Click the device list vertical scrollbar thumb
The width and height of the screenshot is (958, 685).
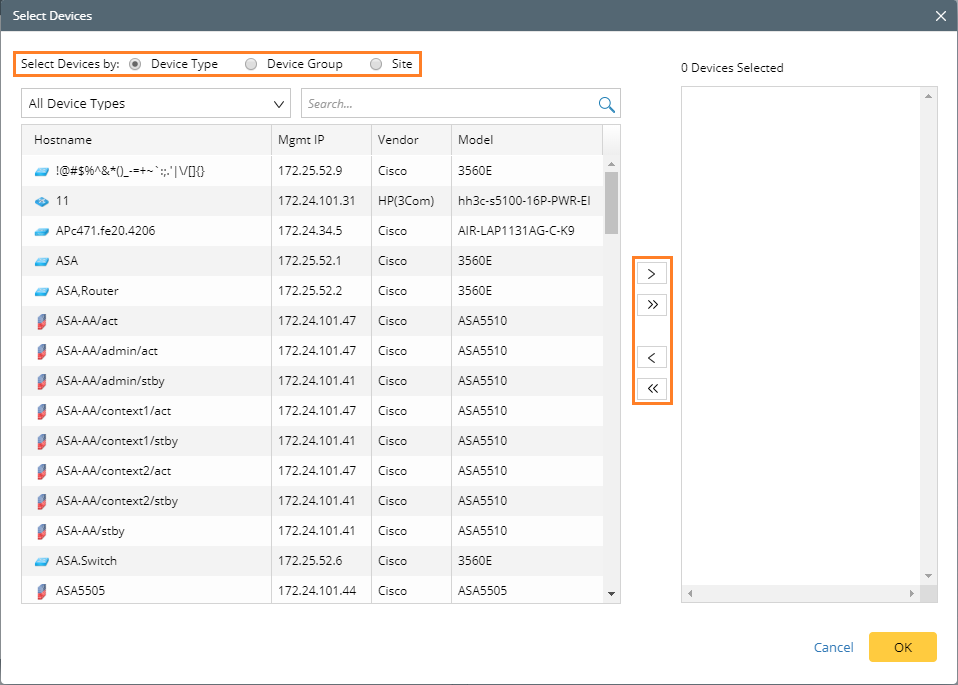(611, 202)
